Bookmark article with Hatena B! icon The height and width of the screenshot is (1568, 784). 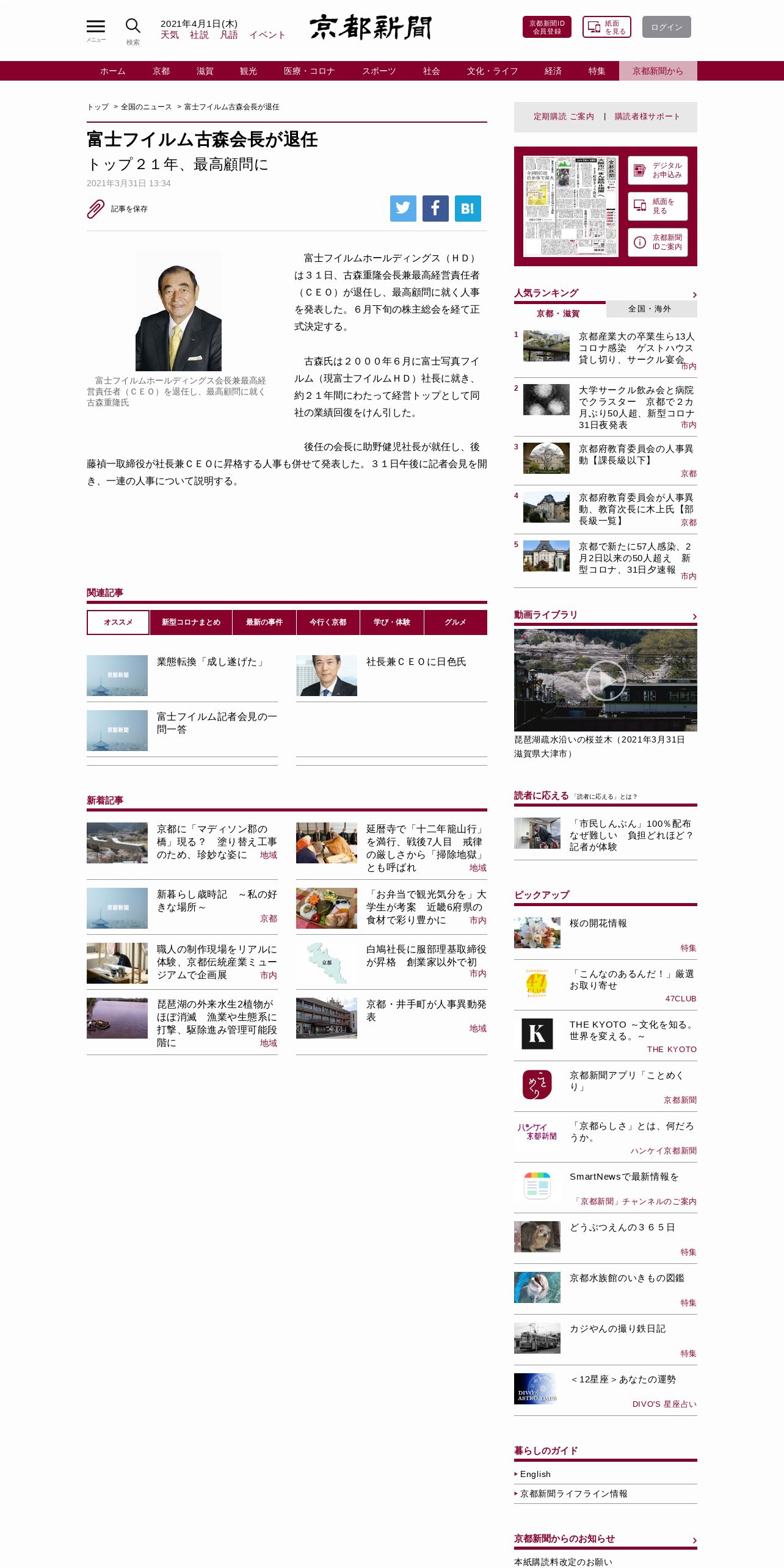click(468, 208)
